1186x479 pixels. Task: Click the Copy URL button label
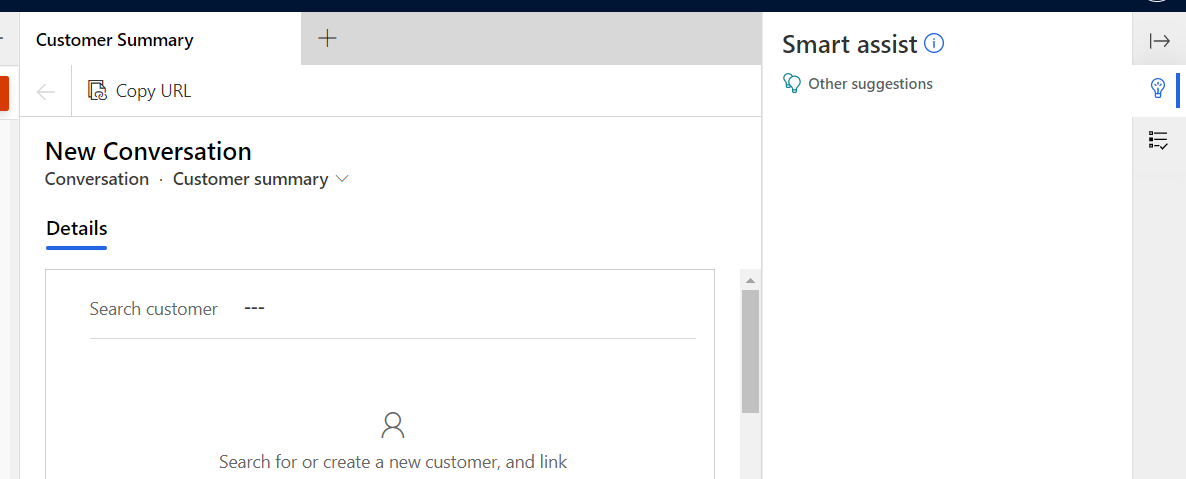(x=154, y=92)
